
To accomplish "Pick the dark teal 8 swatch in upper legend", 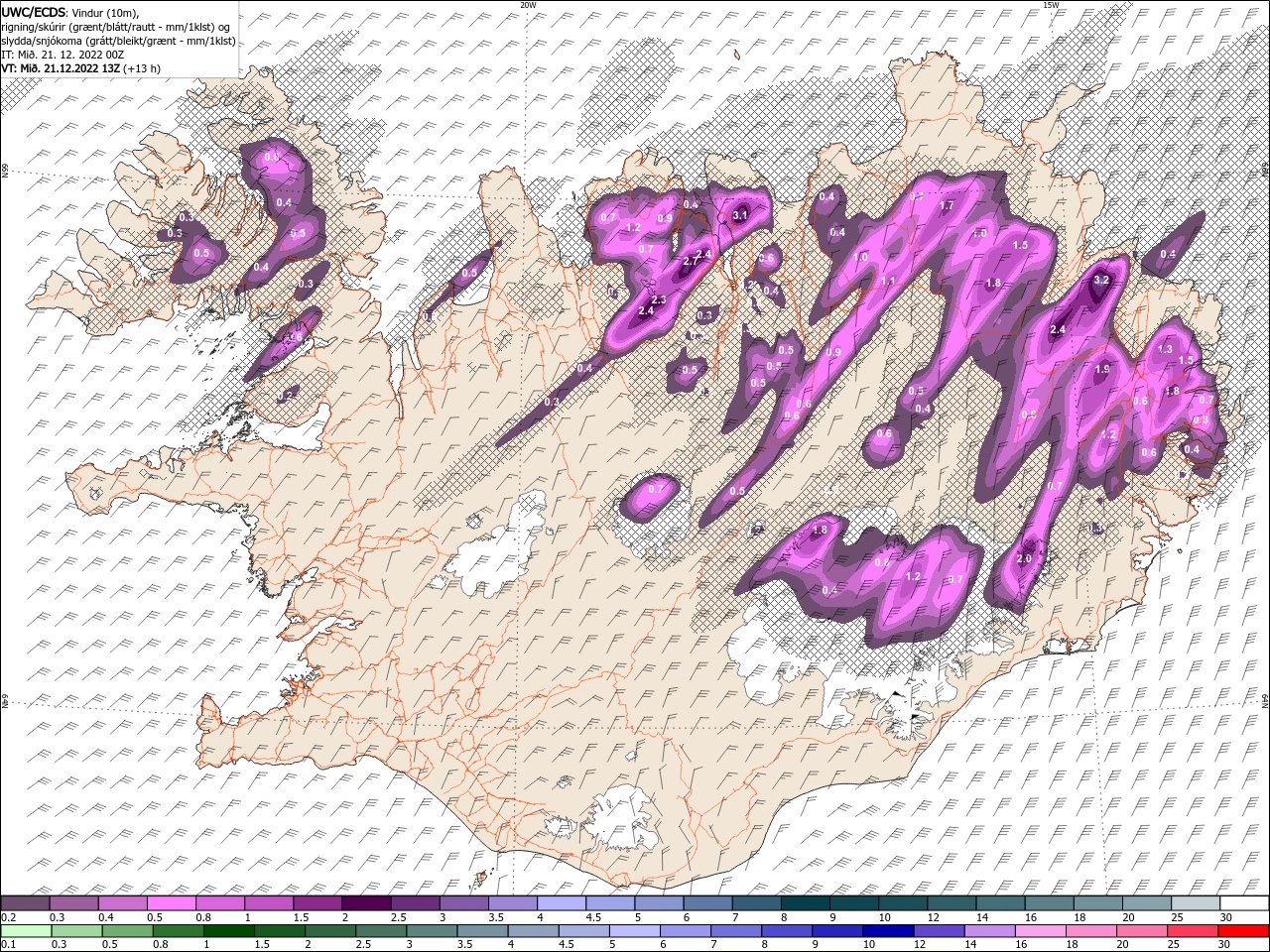I will click(x=805, y=903).
